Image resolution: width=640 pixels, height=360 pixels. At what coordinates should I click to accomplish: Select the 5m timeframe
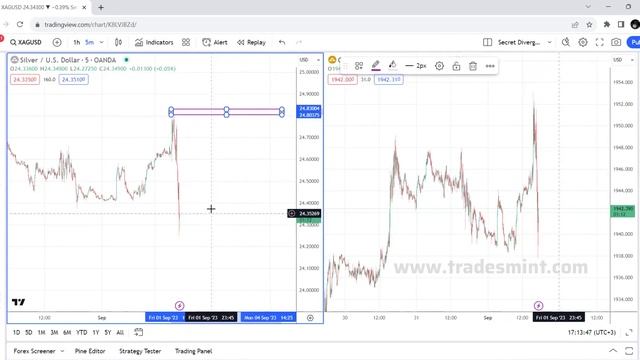point(89,42)
